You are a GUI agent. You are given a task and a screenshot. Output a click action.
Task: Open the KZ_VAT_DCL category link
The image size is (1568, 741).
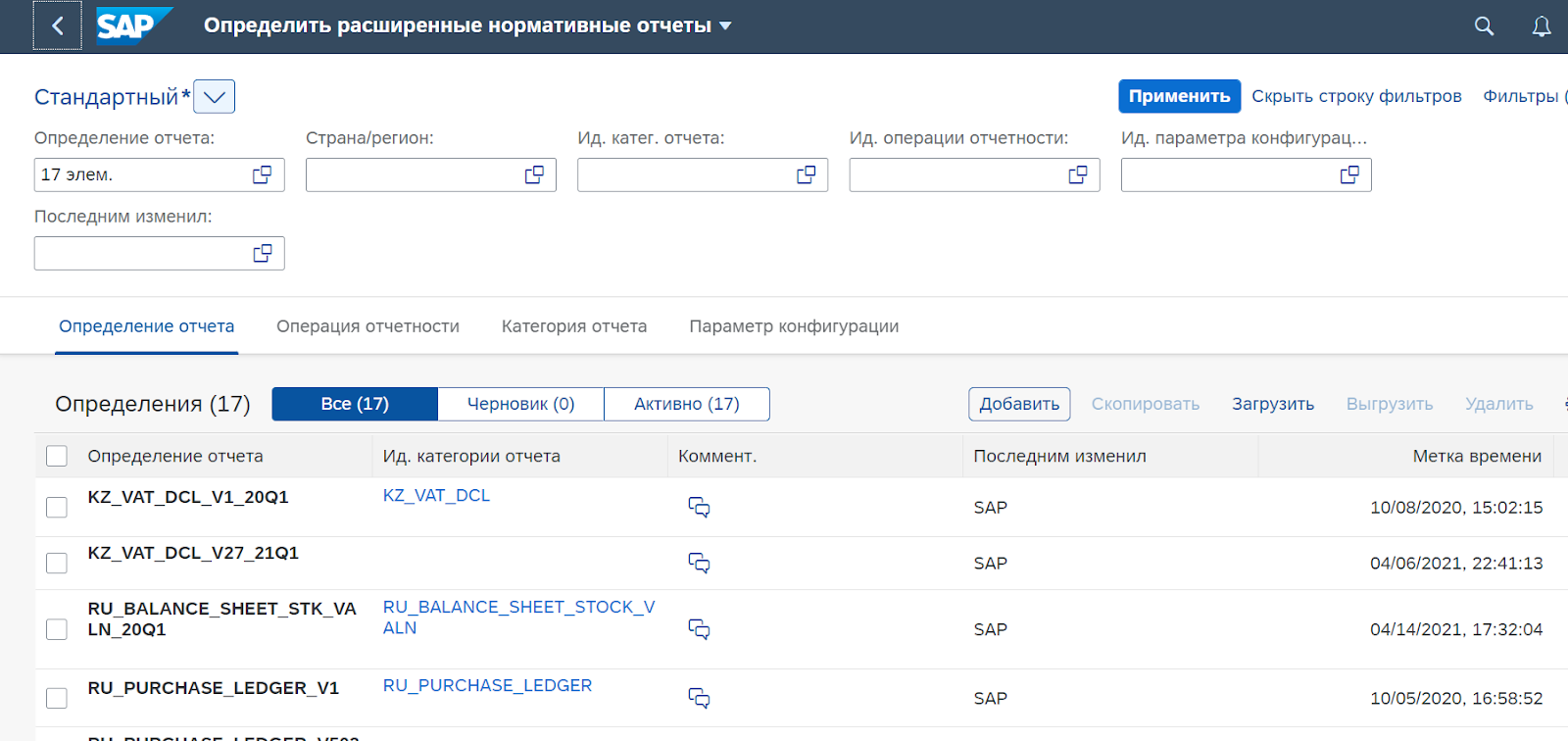pyautogui.click(x=436, y=496)
